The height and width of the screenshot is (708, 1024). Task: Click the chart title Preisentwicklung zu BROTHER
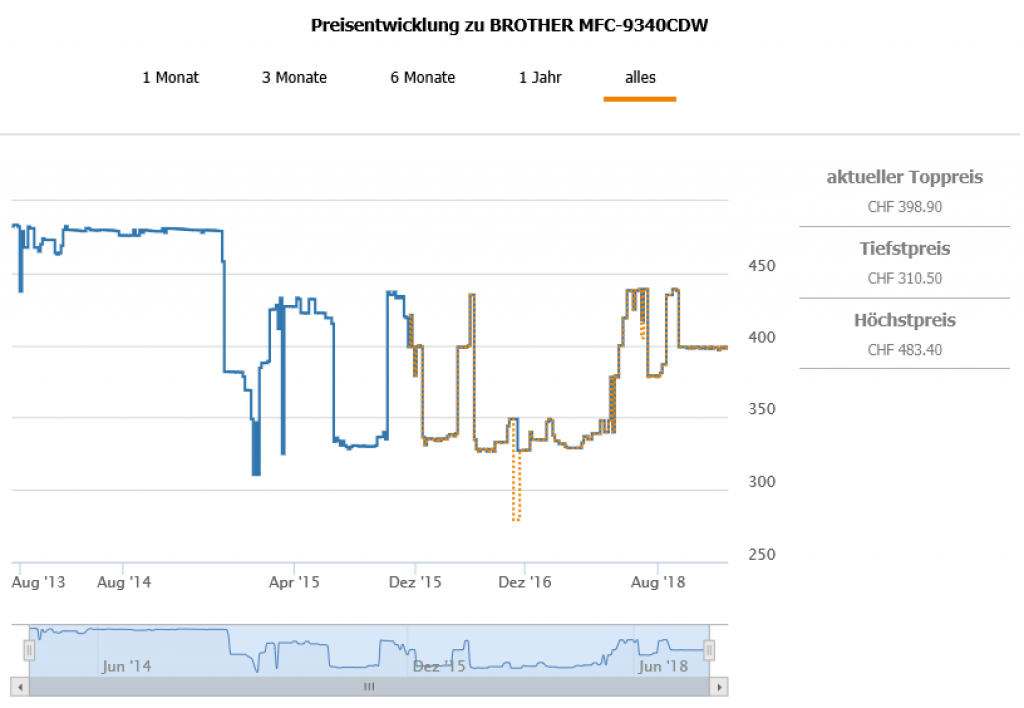pos(511,25)
